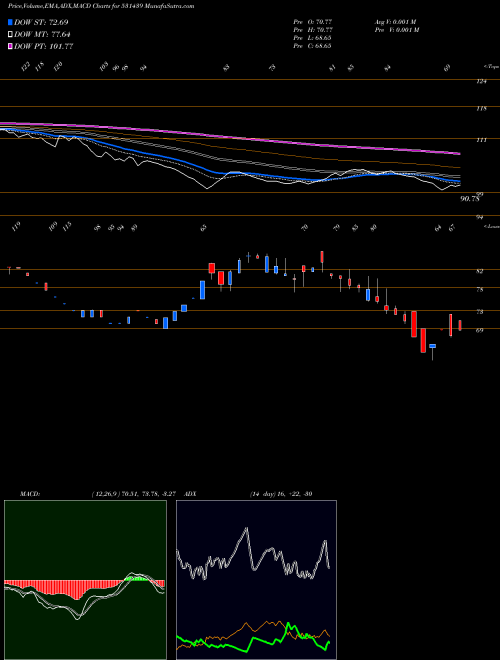This screenshot has width=500, height=660.
Task: Open the dark blue ADX chart panel
Action: click(256, 580)
